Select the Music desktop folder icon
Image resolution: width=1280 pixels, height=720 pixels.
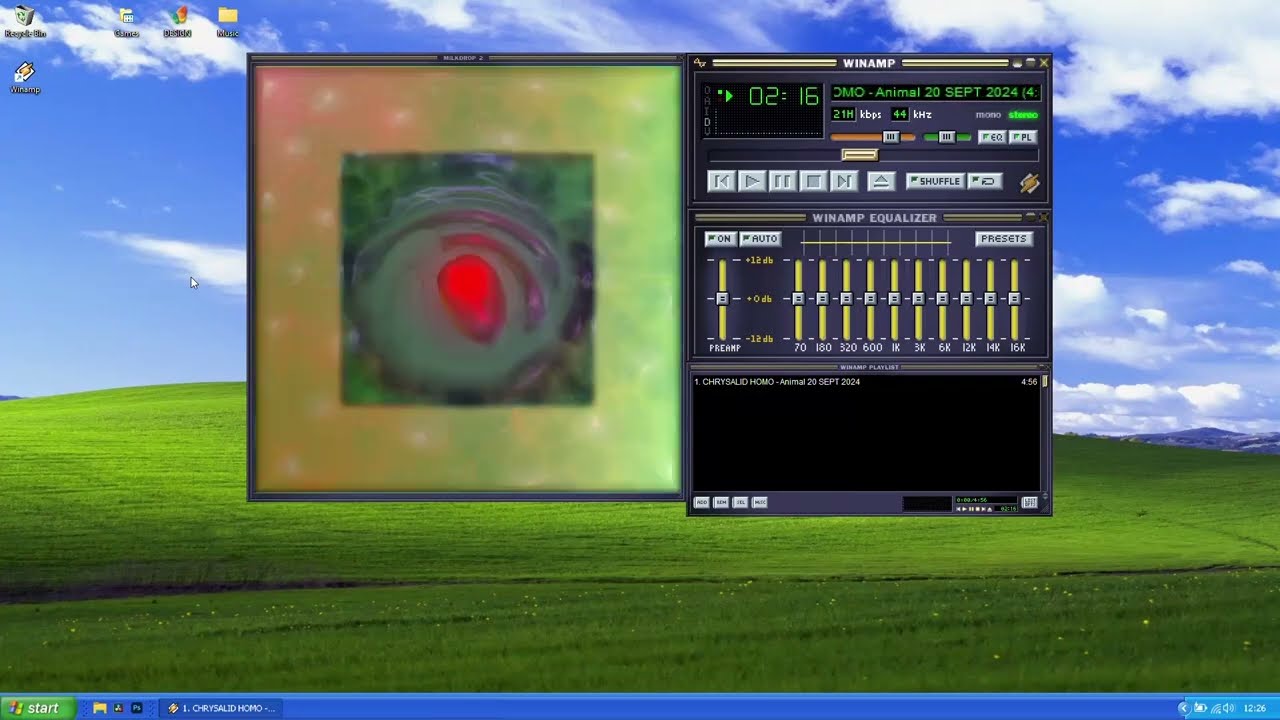pyautogui.click(x=228, y=22)
